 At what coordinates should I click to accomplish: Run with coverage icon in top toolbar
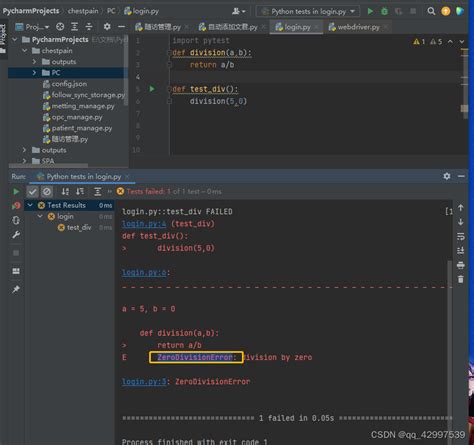398,11
